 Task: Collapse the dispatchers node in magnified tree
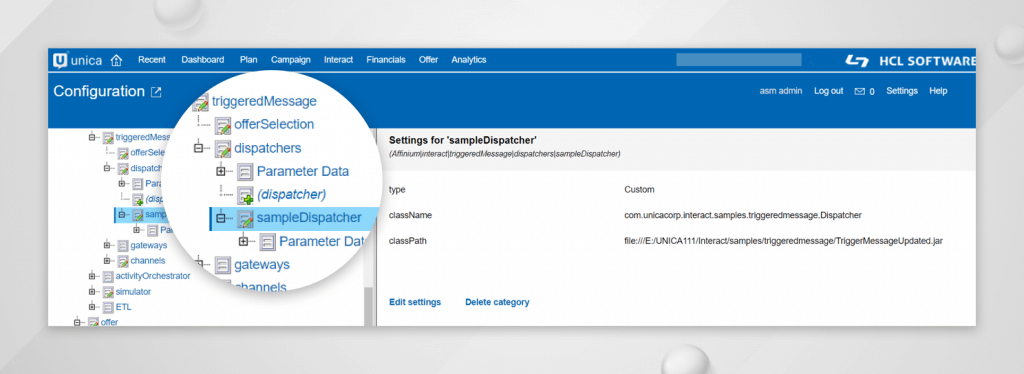(x=199, y=149)
